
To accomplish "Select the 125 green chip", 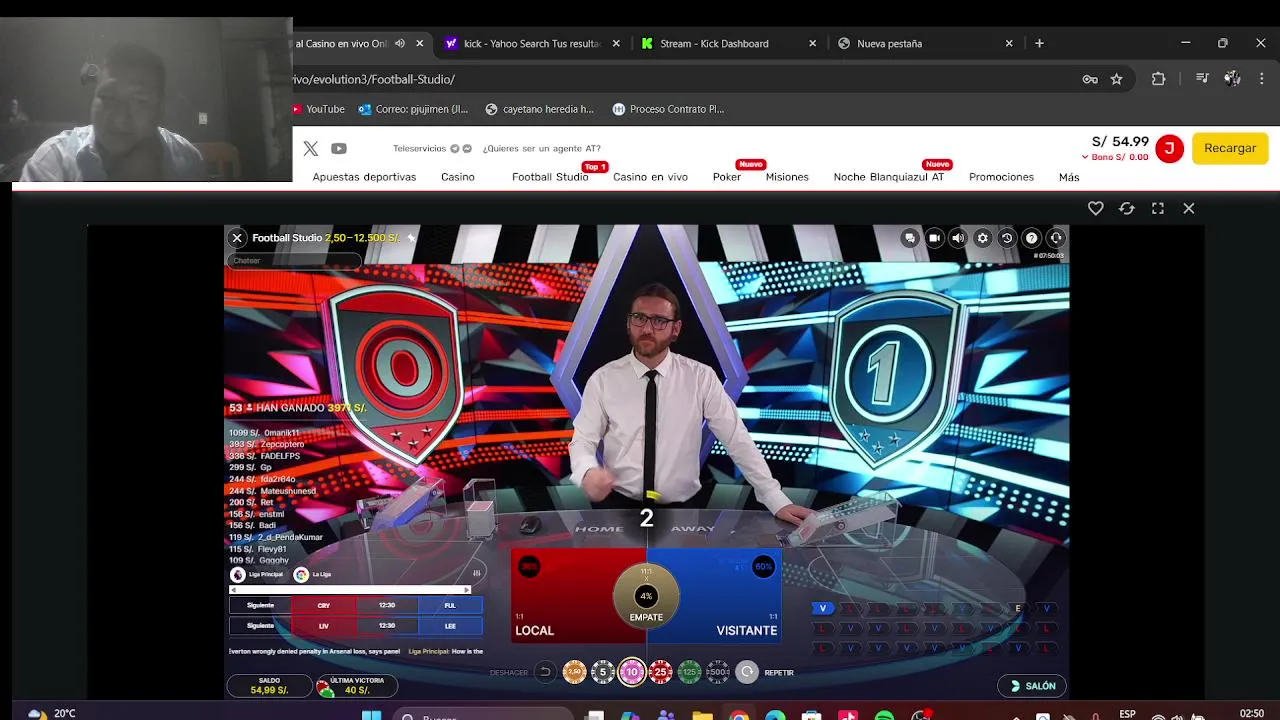I will pyautogui.click(x=690, y=672).
